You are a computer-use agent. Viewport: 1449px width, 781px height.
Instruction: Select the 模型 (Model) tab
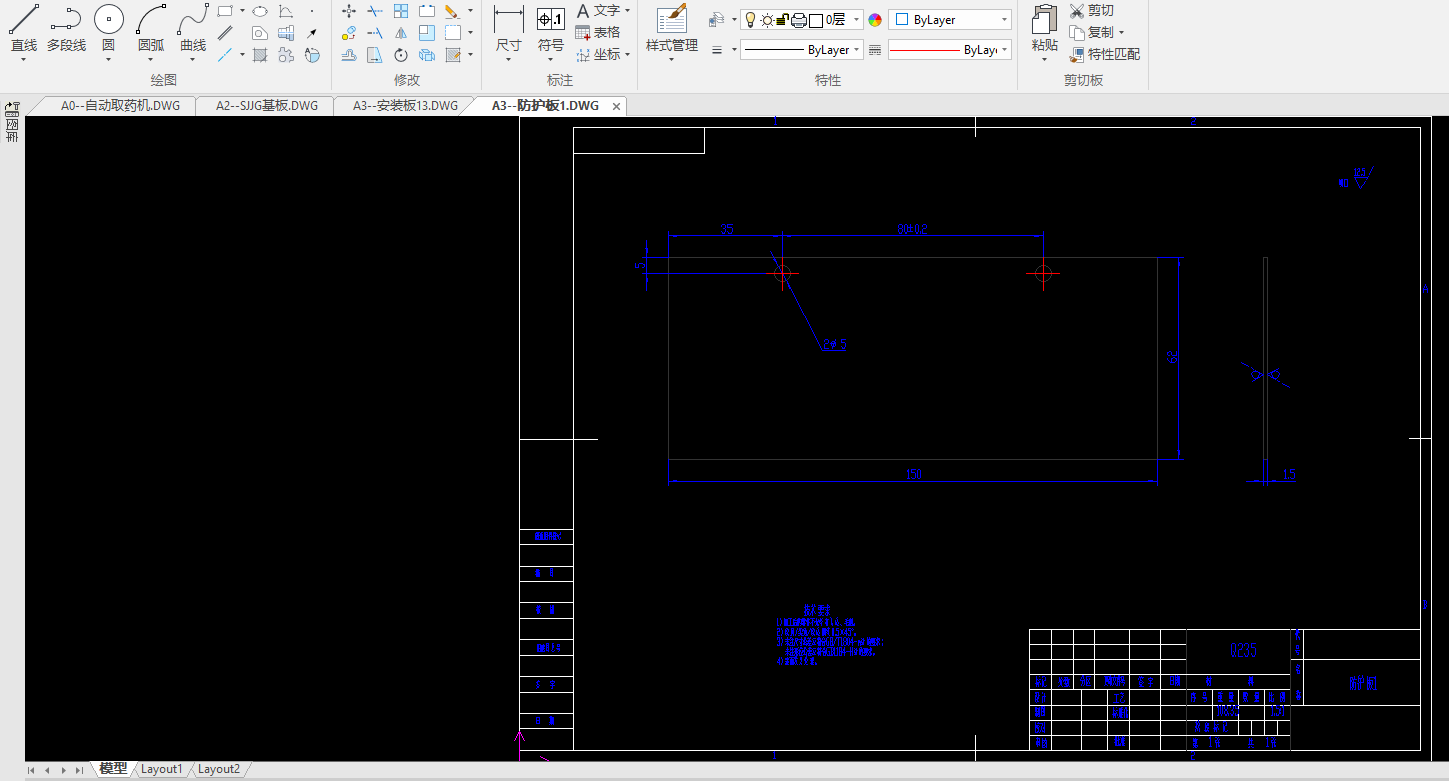[x=113, y=769]
